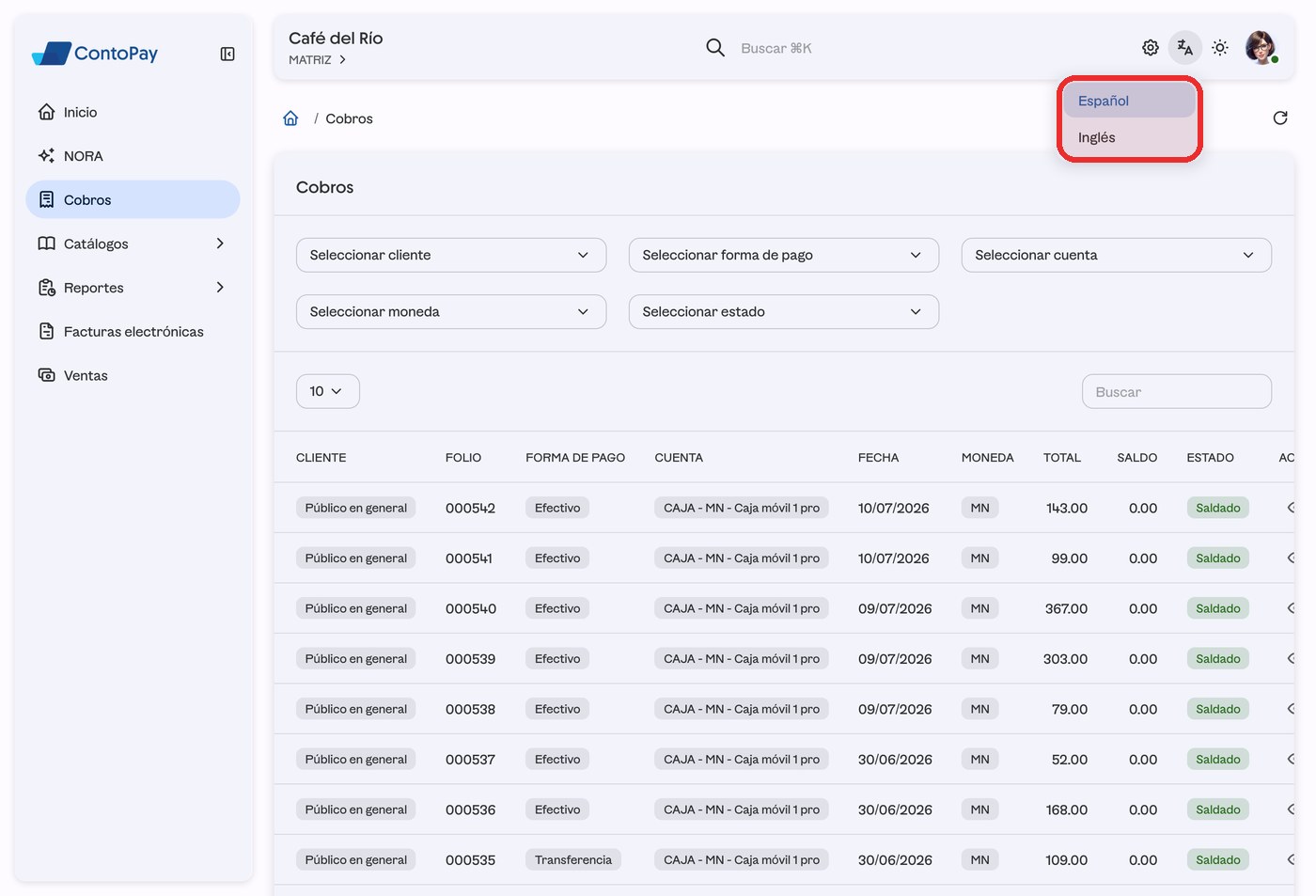
Task: Open settings gear icon
Action: point(1151,48)
